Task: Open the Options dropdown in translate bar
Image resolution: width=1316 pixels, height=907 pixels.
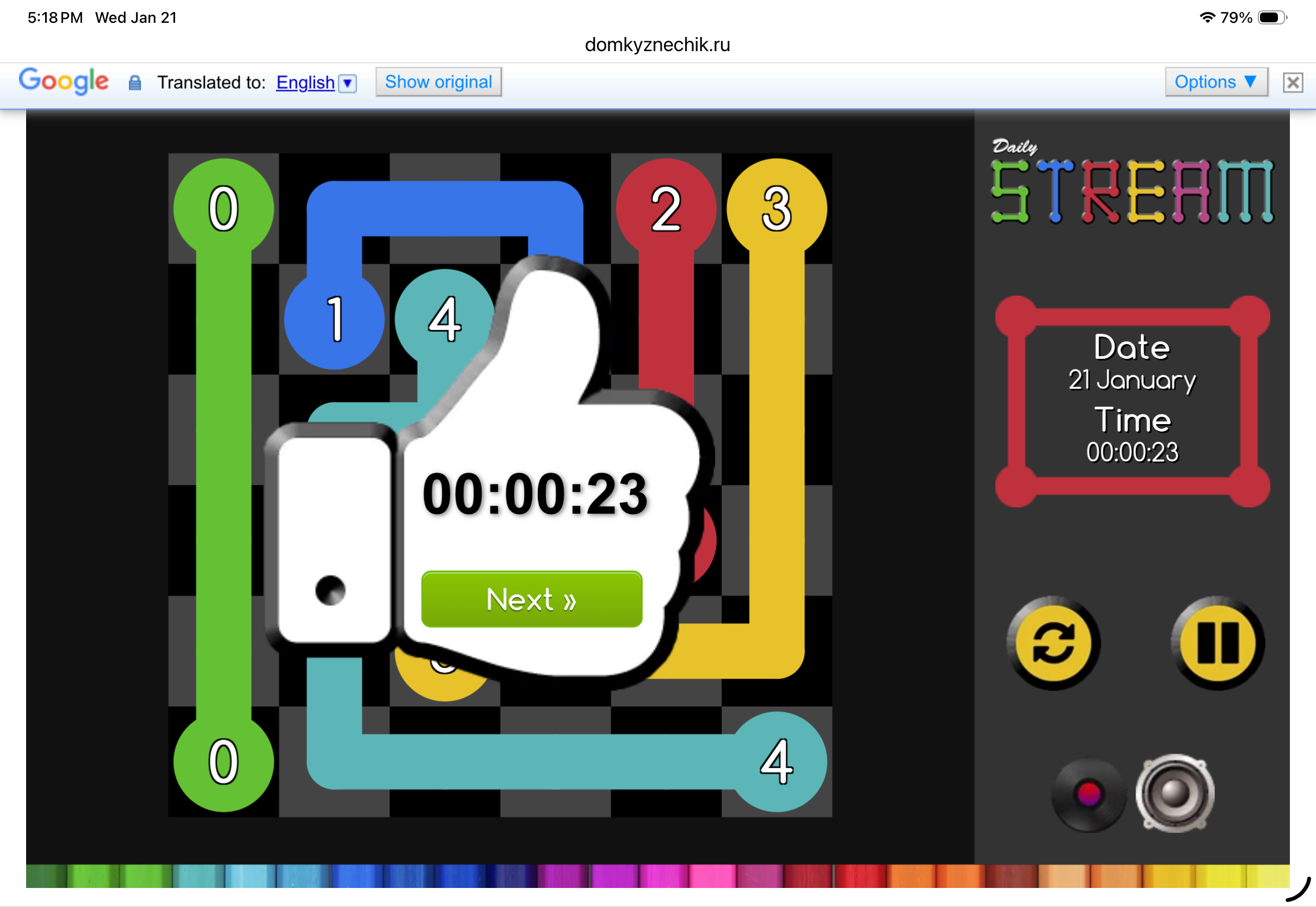Action: tap(1215, 83)
